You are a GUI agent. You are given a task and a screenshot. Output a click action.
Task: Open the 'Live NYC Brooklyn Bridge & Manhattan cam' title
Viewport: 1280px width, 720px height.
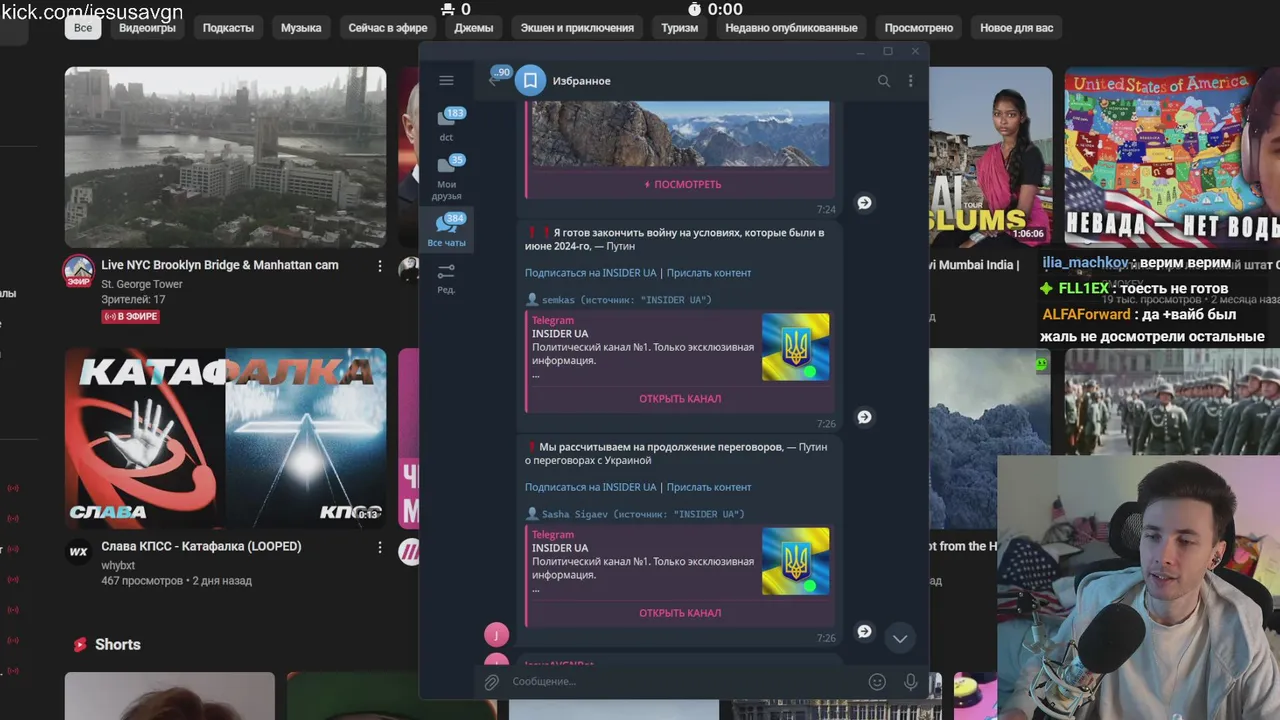click(x=220, y=265)
